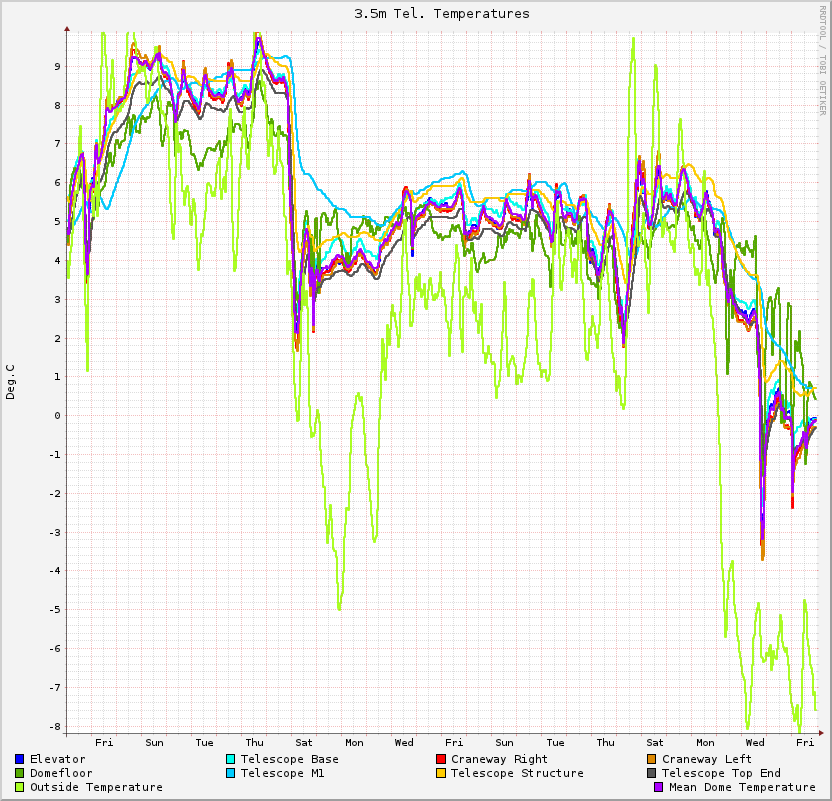This screenshot has height=801, width=832.
Task: Select the Telescope M1 legend swatch
Action: pyautogui.click(x=231, y=773)
